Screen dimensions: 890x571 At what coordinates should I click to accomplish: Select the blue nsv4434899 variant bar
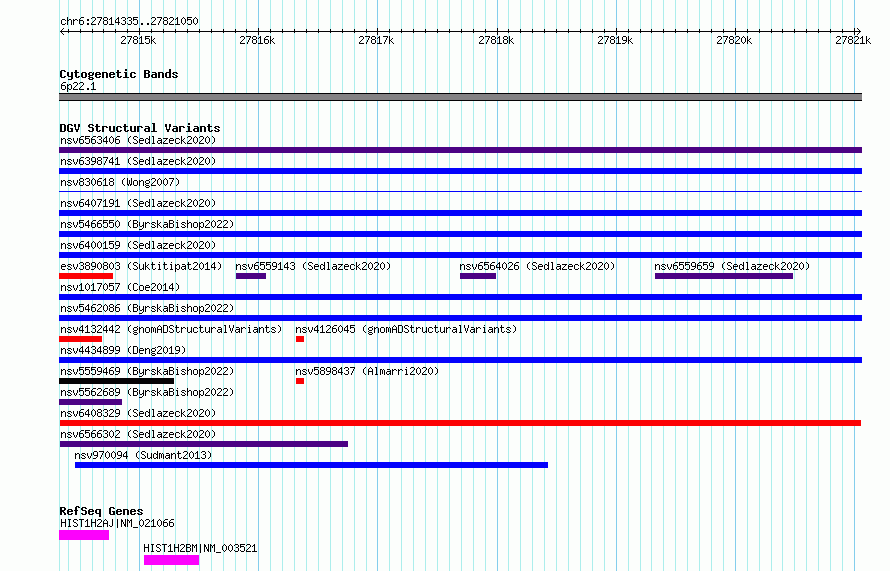coord(460,360)
